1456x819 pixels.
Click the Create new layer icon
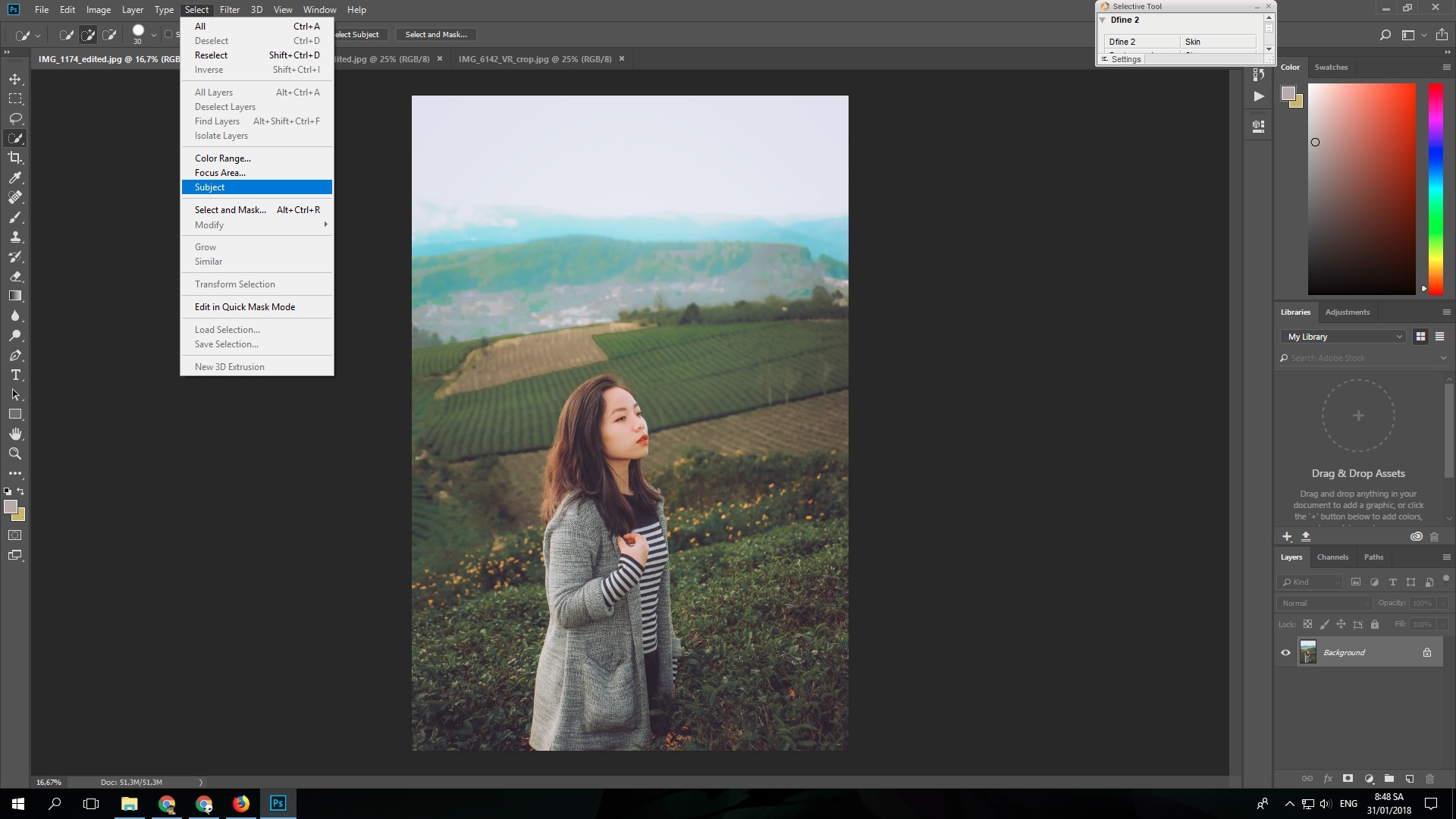[1409, 779]
